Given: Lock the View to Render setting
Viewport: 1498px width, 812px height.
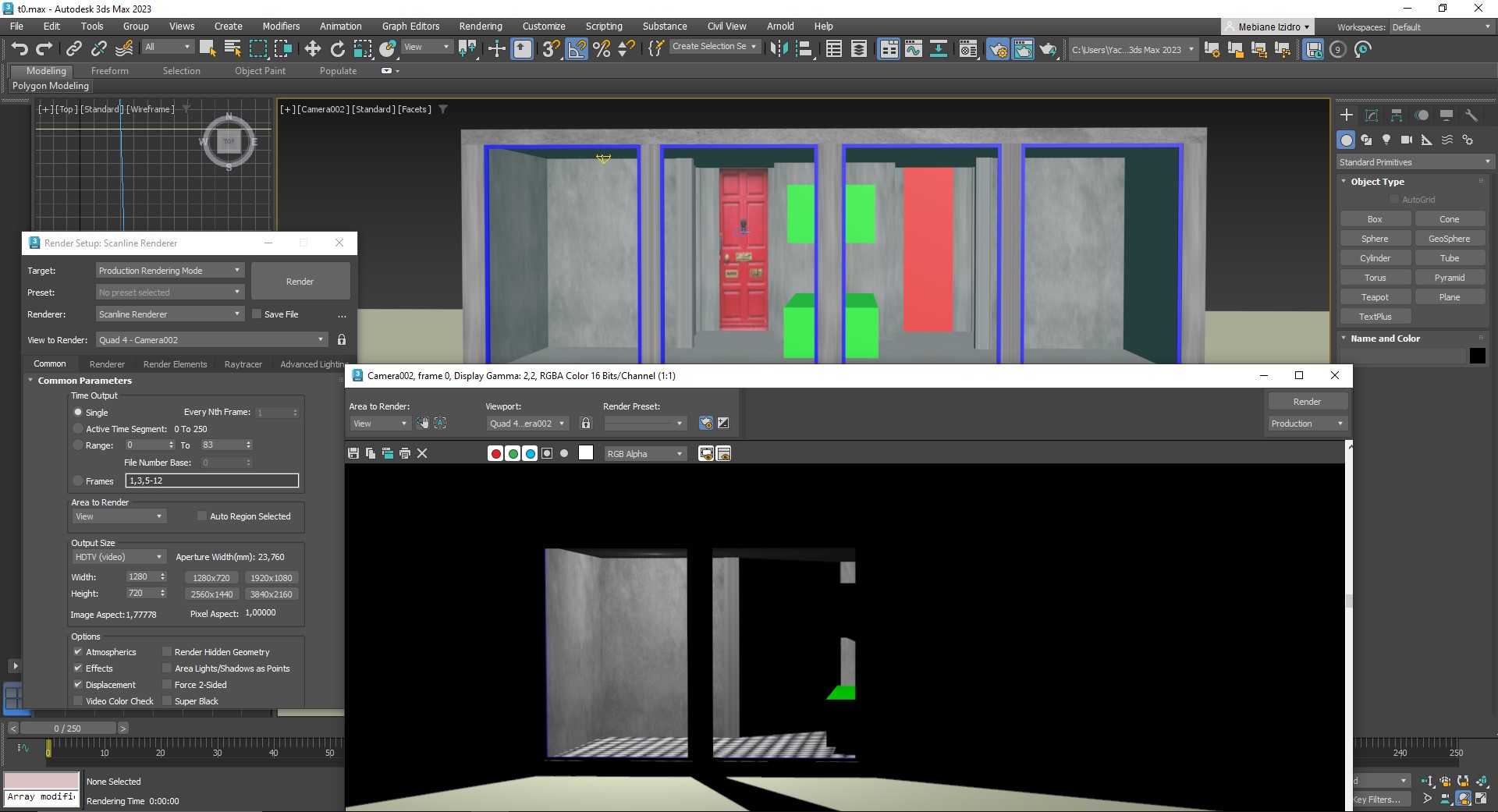Looking at the screenshot, I should 341,340.
